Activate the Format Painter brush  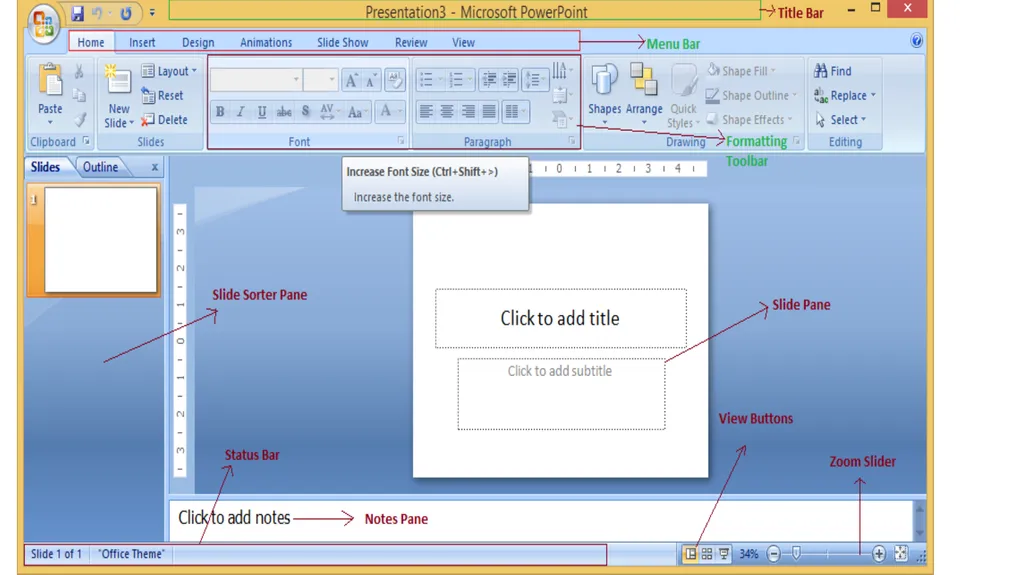[x=79, y=120]
